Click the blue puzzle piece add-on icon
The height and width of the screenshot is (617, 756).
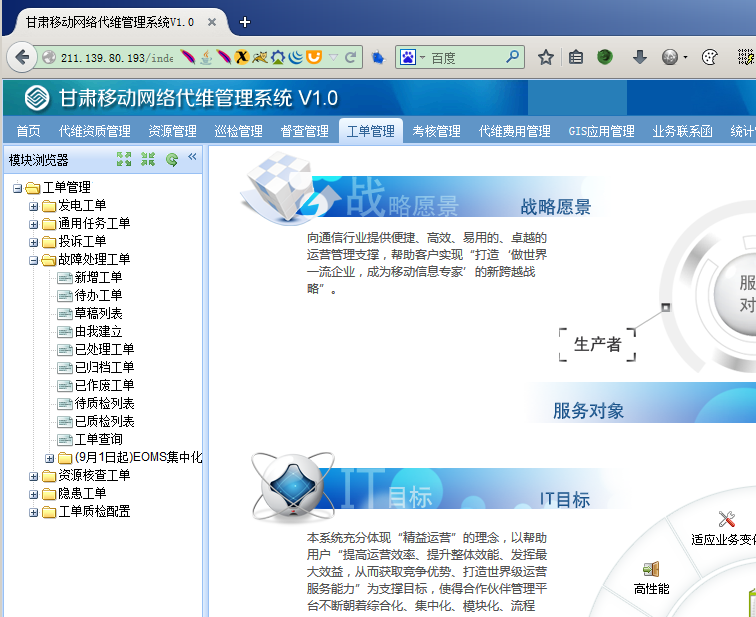(378, 58)
